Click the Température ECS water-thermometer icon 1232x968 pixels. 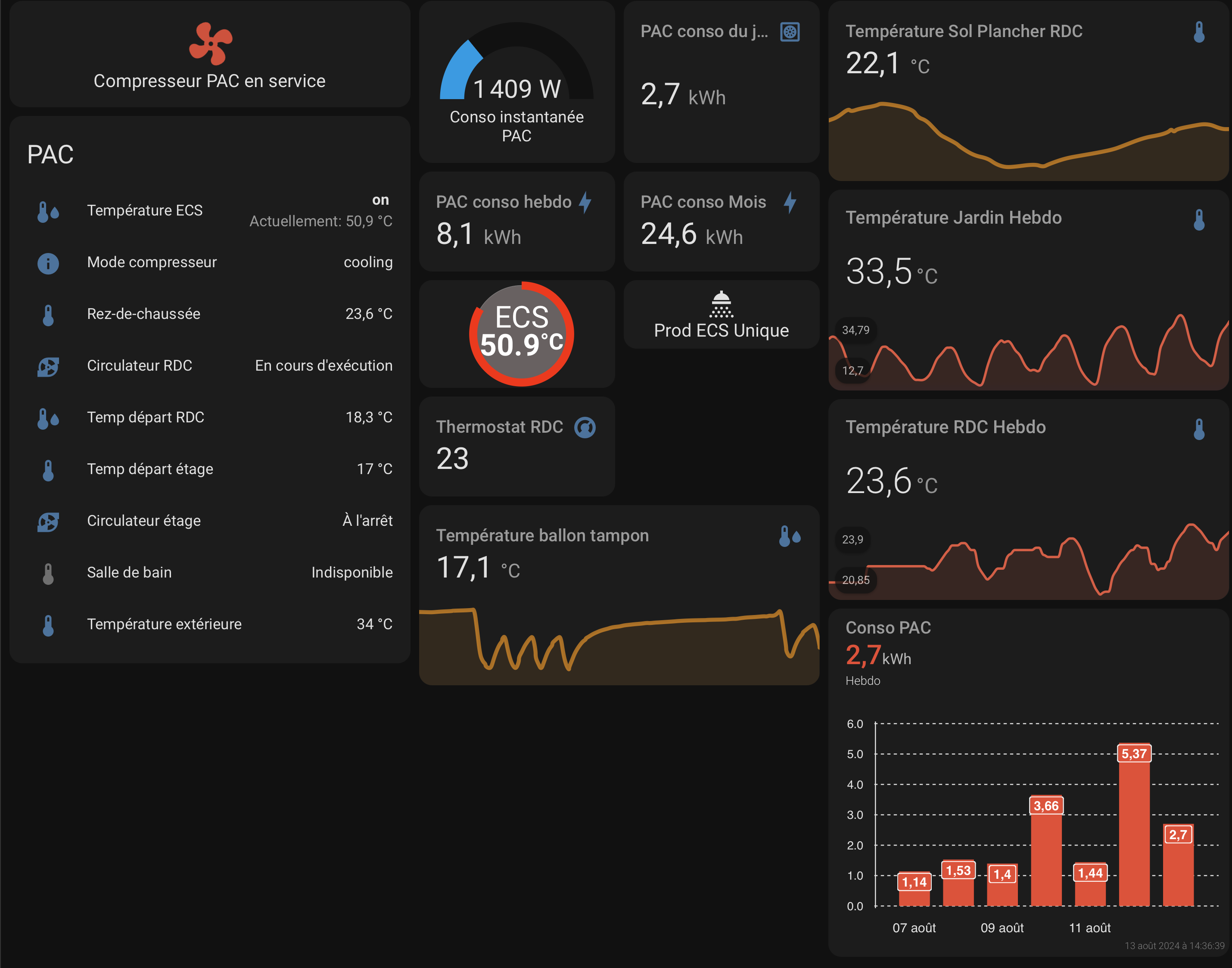coord(48,212)
